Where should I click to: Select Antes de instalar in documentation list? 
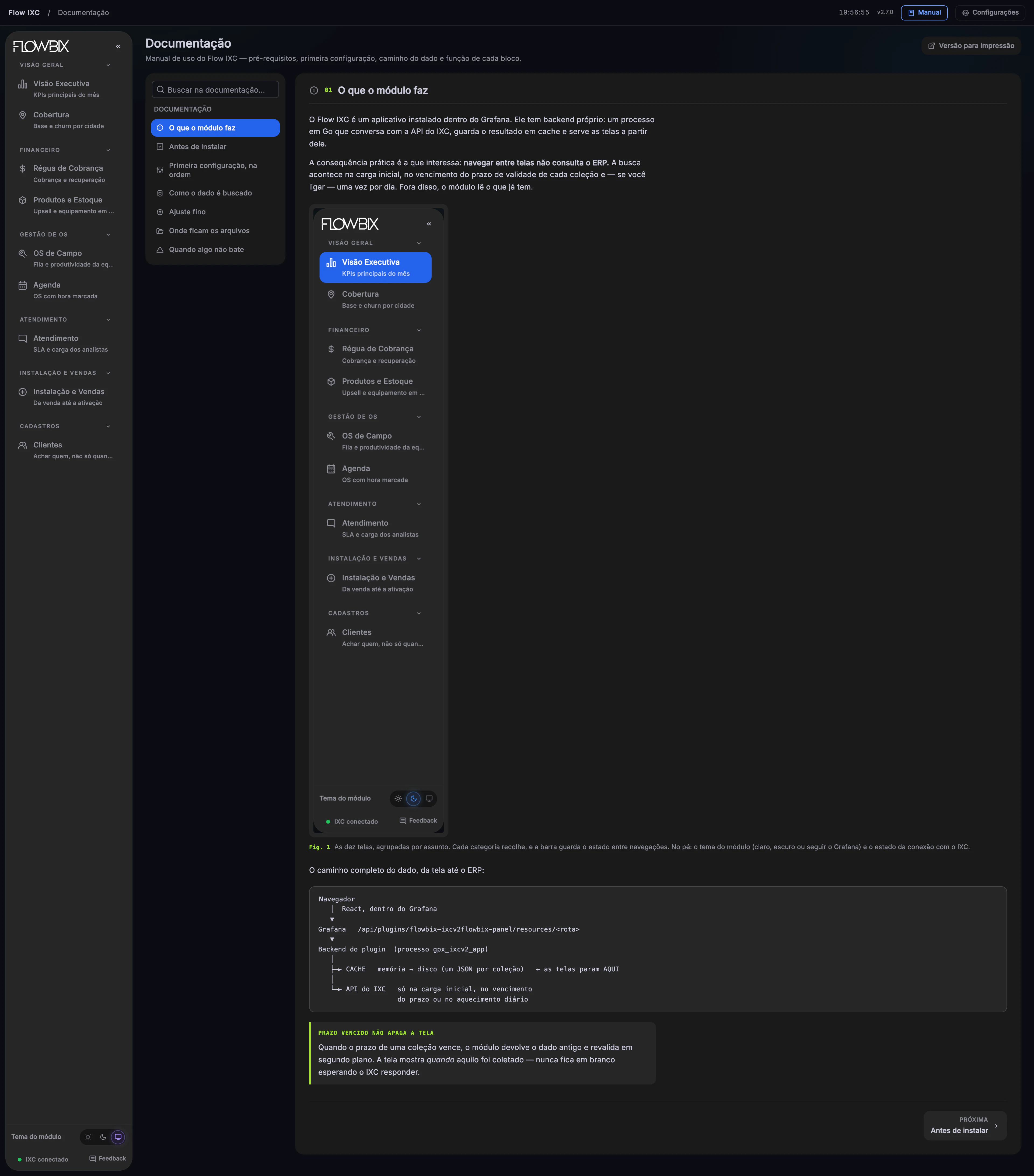(x=215, y=147)
